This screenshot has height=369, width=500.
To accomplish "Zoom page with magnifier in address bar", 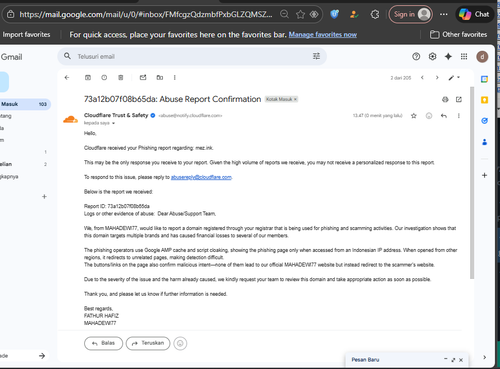I will point(284,14).
